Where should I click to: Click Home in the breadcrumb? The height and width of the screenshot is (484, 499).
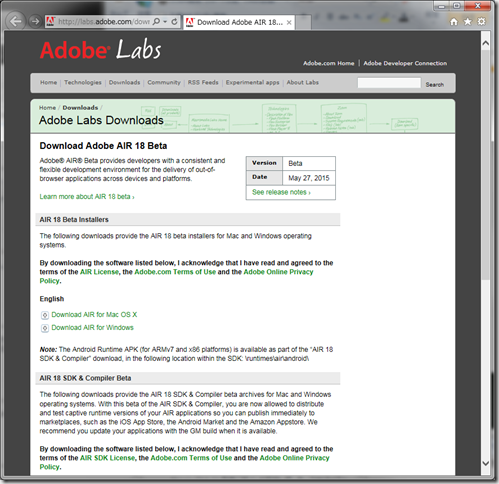point(47,108)
